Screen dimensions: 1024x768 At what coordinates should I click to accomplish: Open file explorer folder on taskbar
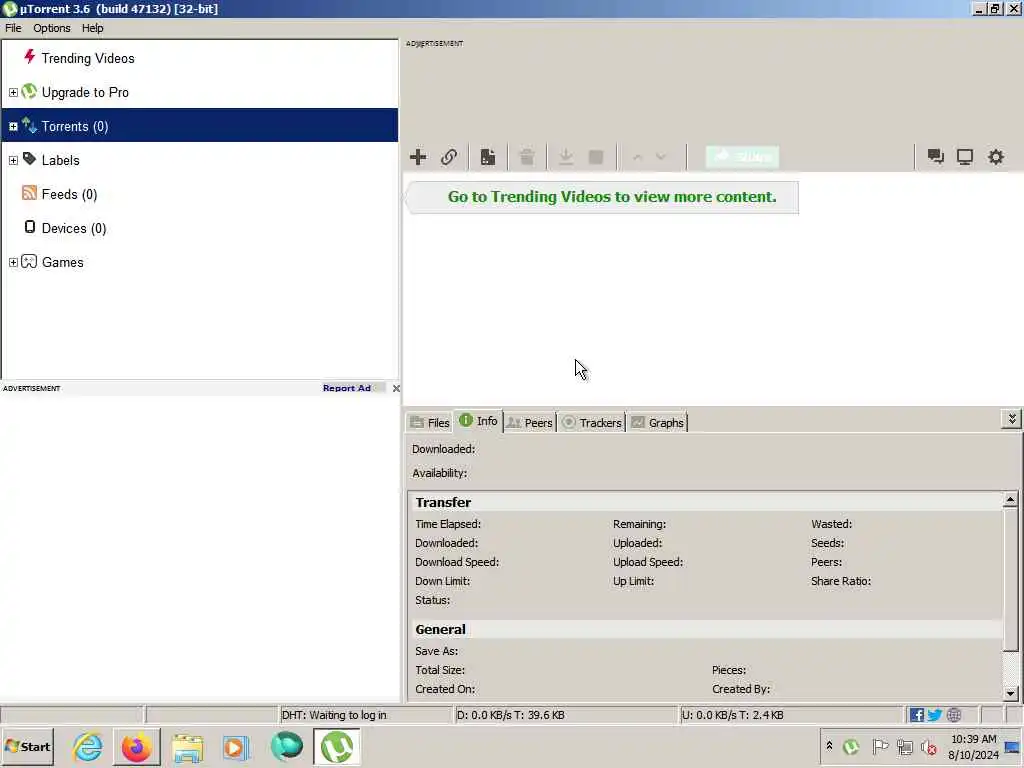pos(187,746)
